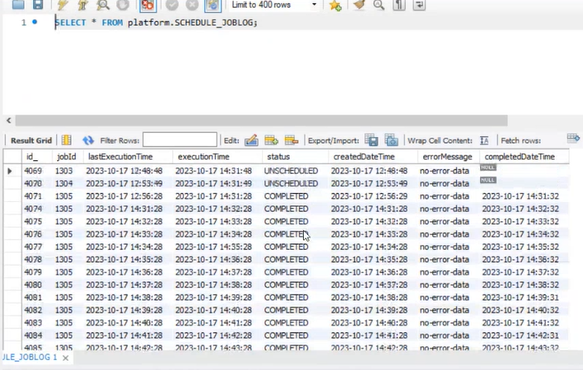Insert a new row in the grid
The height and width of the screenshot is (370, 583).
coord(271,140)
